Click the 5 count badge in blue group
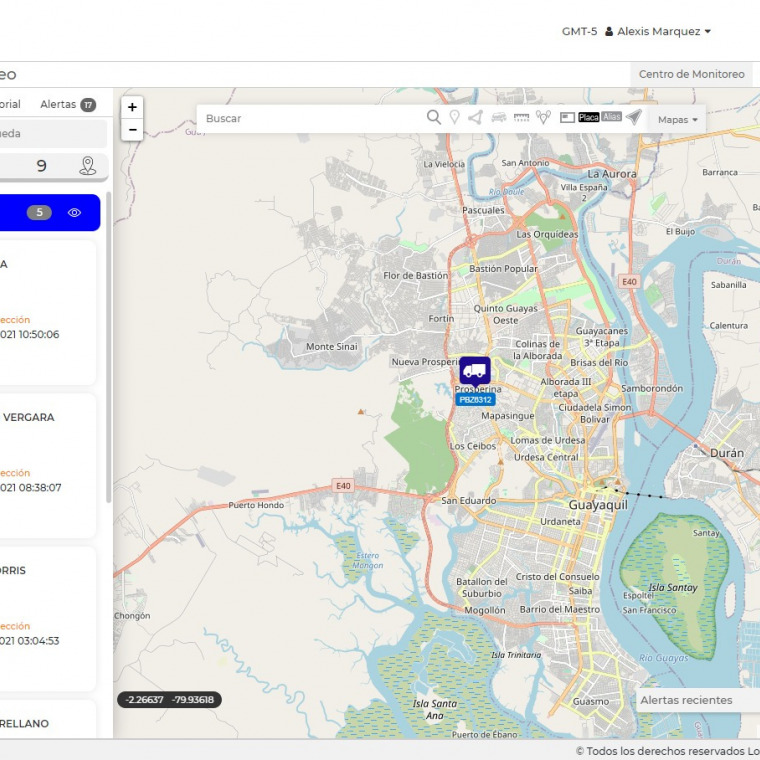The width and height of the screenshot is (760, 760). click(x=39, y=212)
